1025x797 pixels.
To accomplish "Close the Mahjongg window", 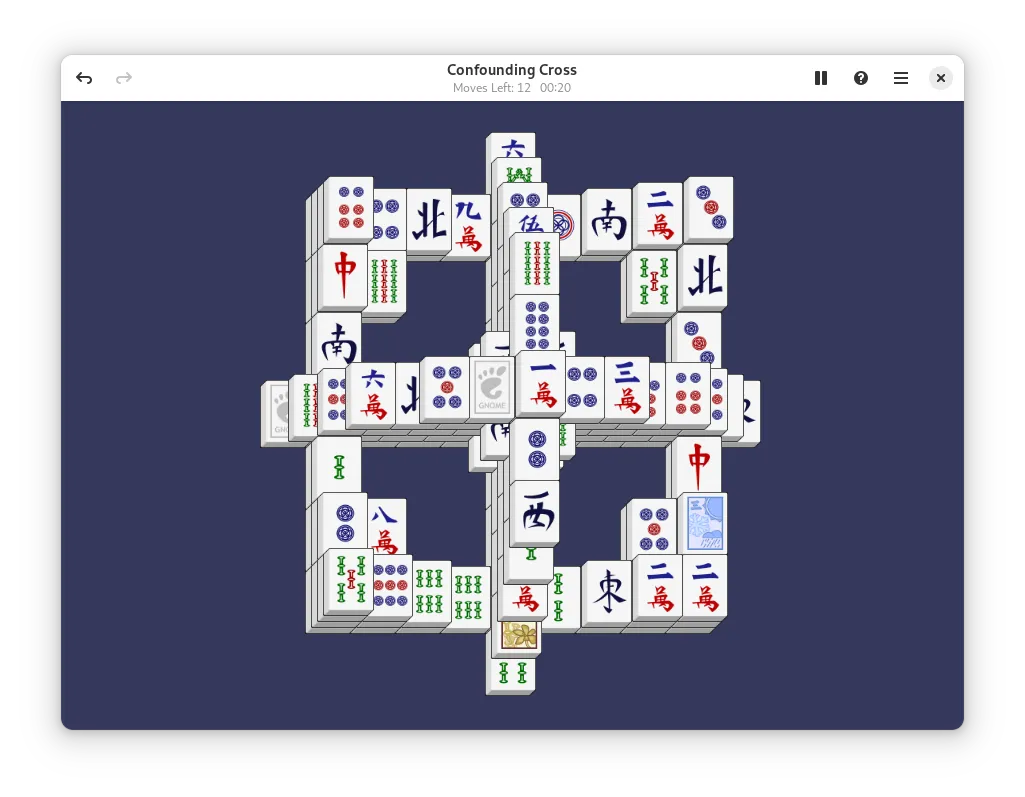I will 940,78.
